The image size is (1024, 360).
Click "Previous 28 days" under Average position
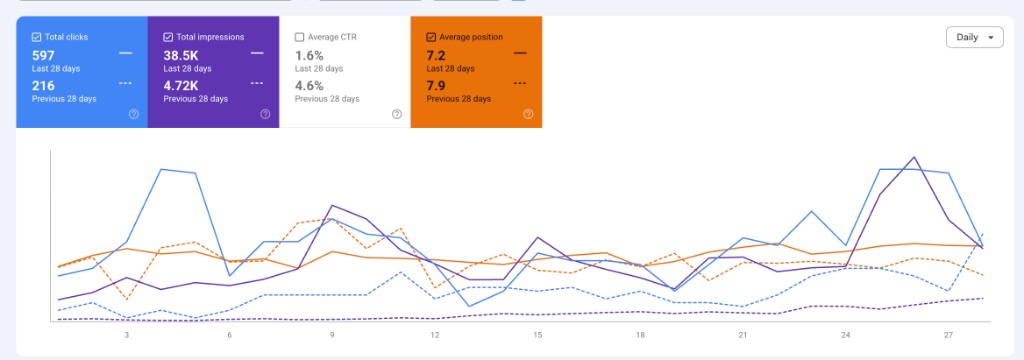point(458,99)
